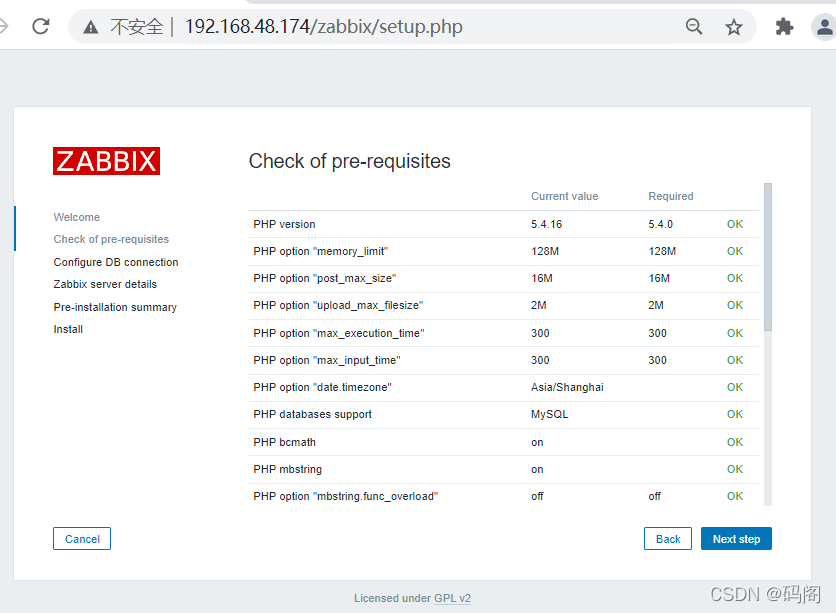Click the pre-requisites list scrollbar thumb
The height and width of the screenshot is (613, 836).
(x=768, y=257)
